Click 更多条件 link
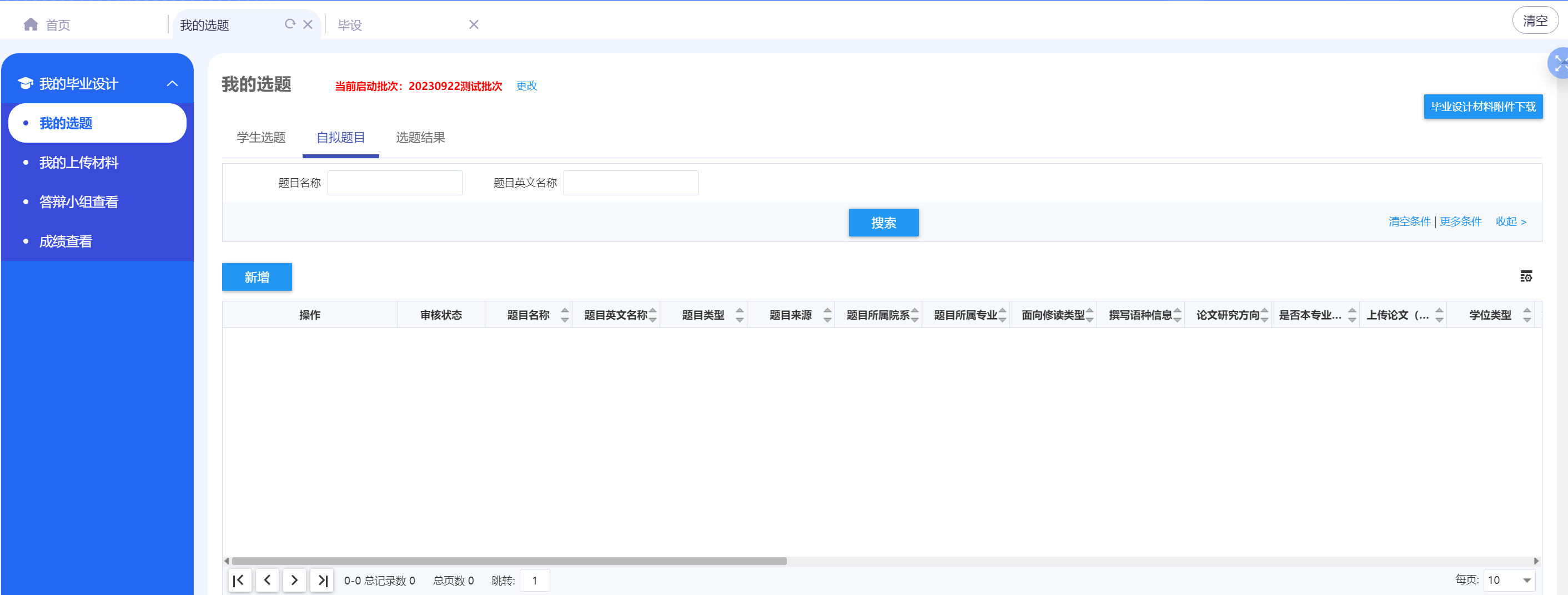Screen dimensions: 1568x595 coord(1461,221)
